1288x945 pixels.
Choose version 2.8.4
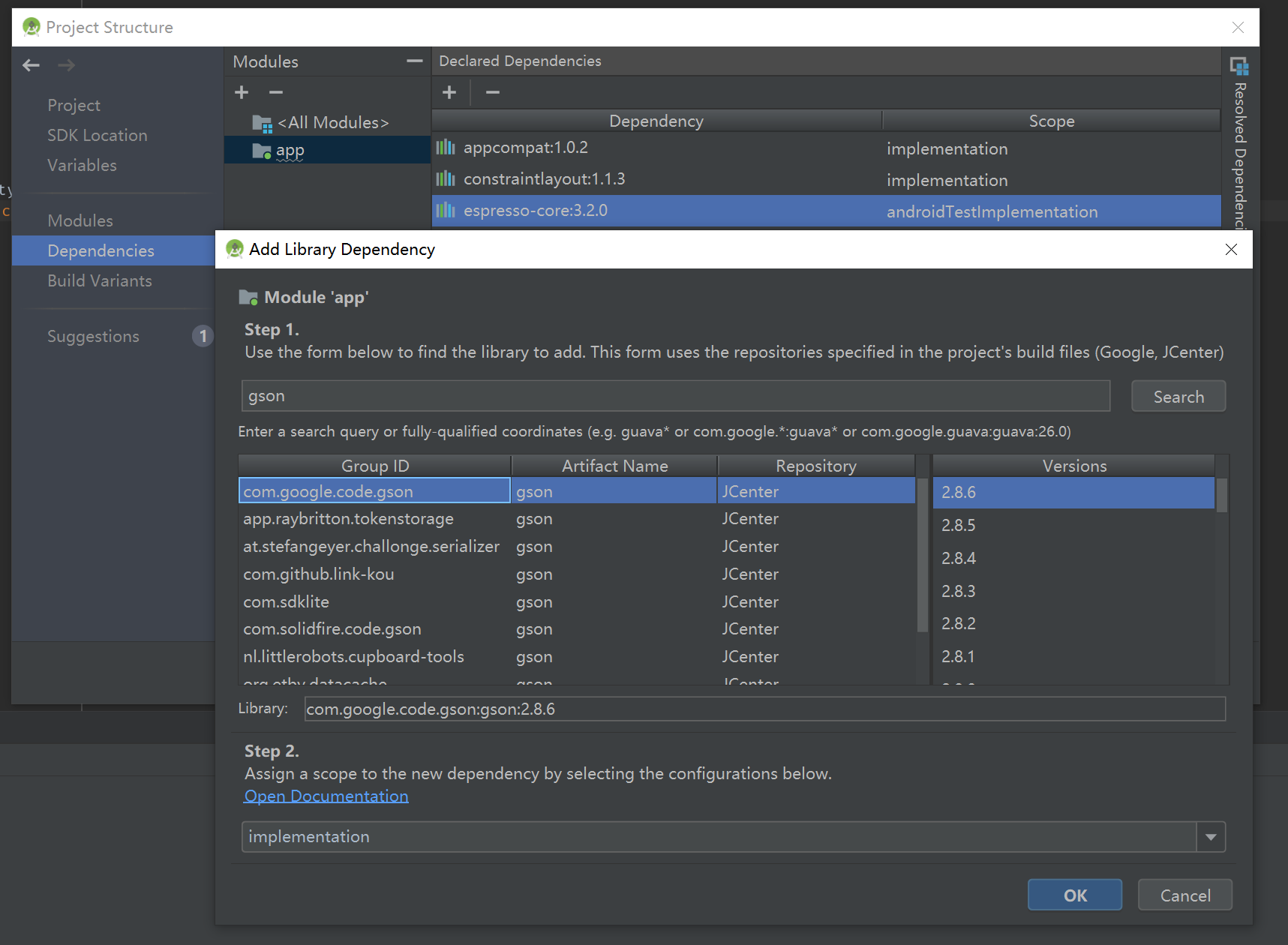click(1073, 558)
